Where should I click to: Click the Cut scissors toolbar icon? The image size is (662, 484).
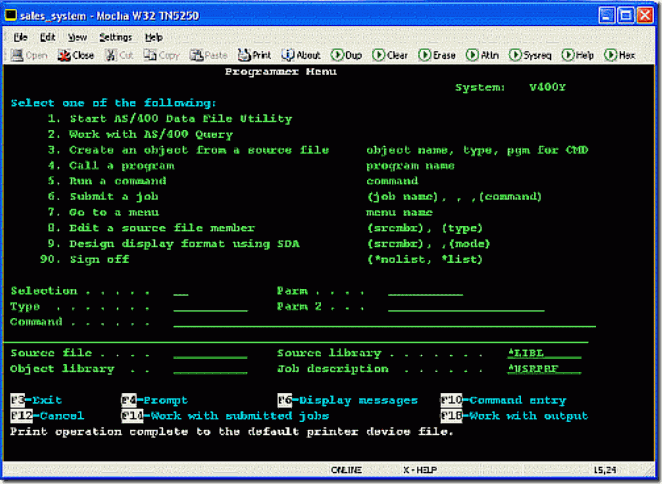point(119,55)
